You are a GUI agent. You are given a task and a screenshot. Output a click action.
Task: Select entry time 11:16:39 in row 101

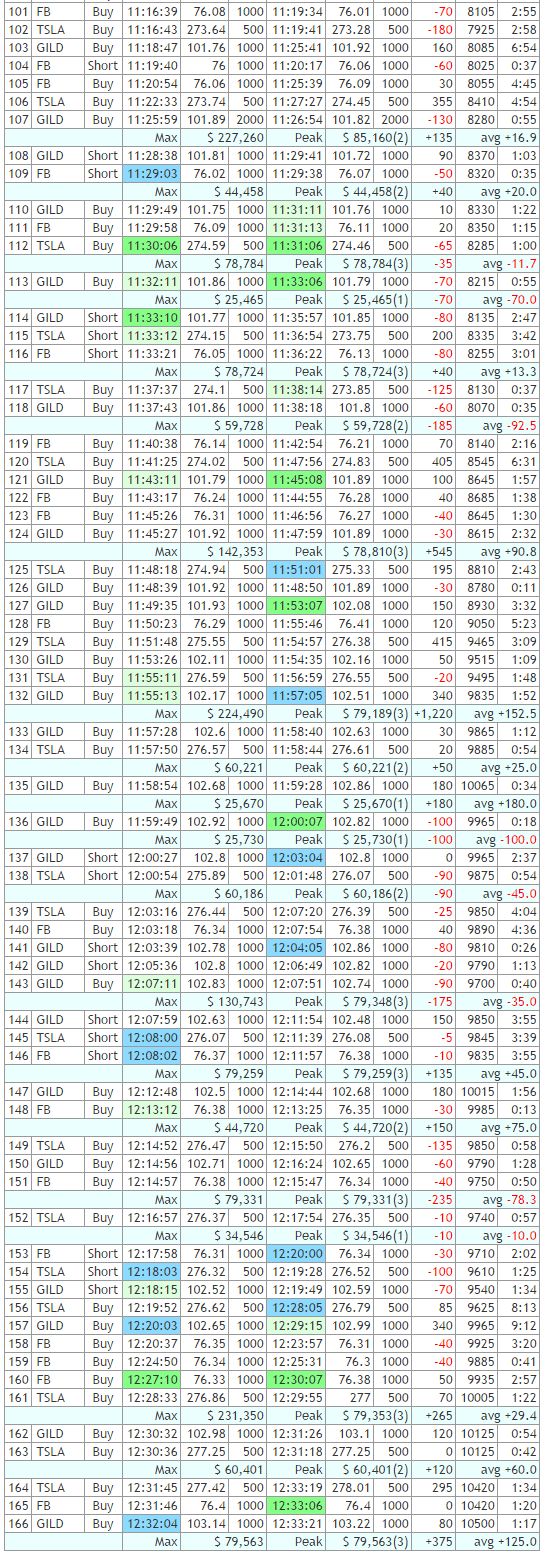(152, 11)
